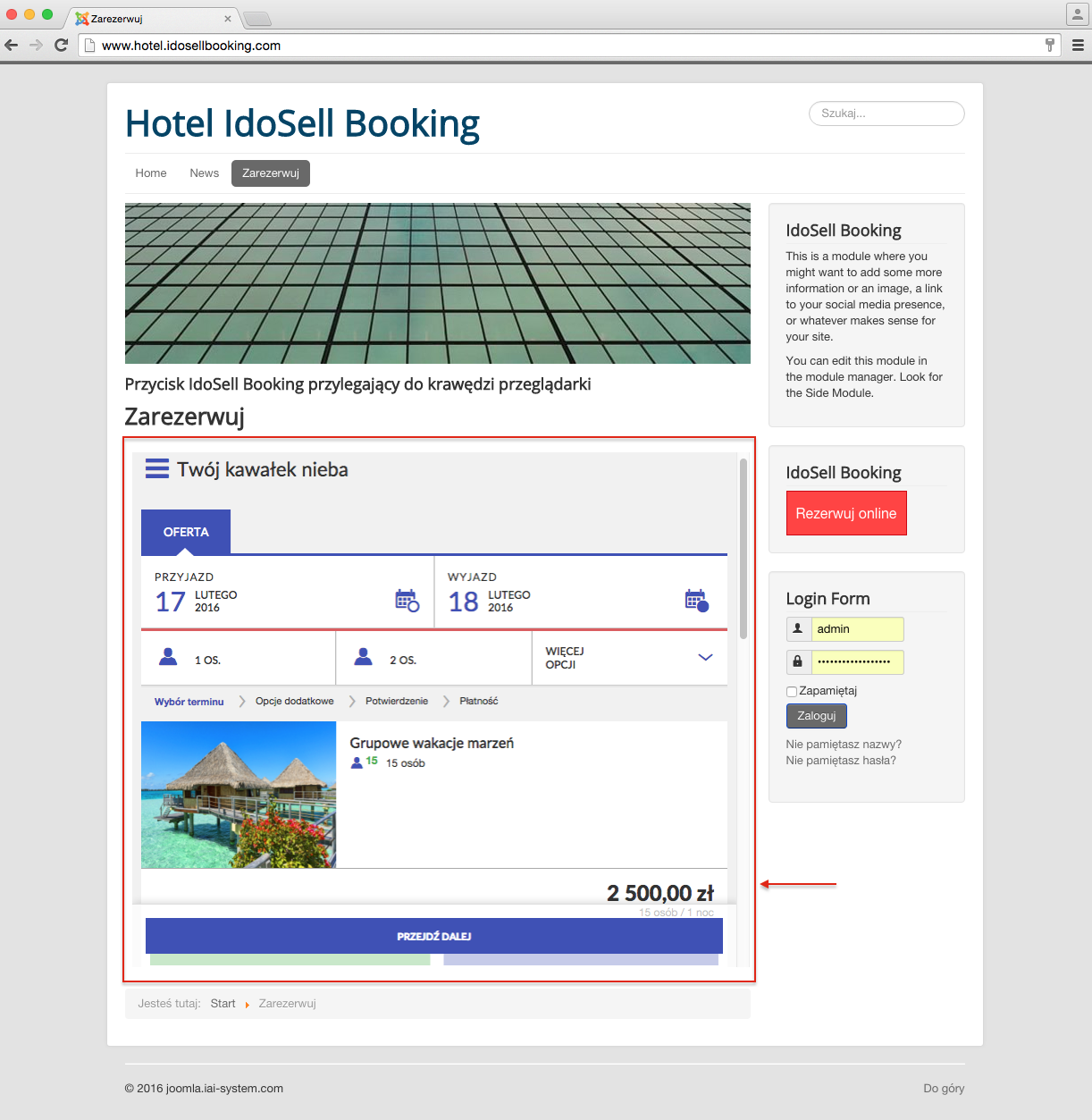
Task: Open the Home menu item
Action: [151, 173]
